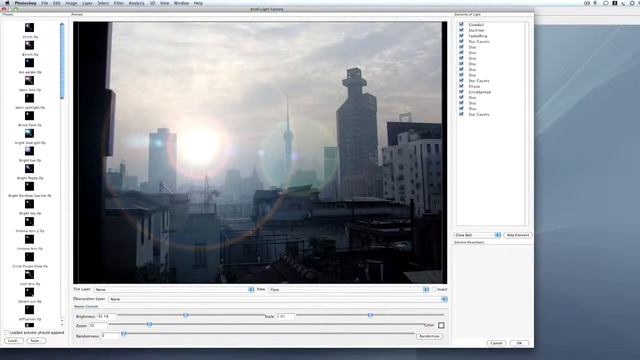Confirm the dialog with OK

tap(519, 343)
